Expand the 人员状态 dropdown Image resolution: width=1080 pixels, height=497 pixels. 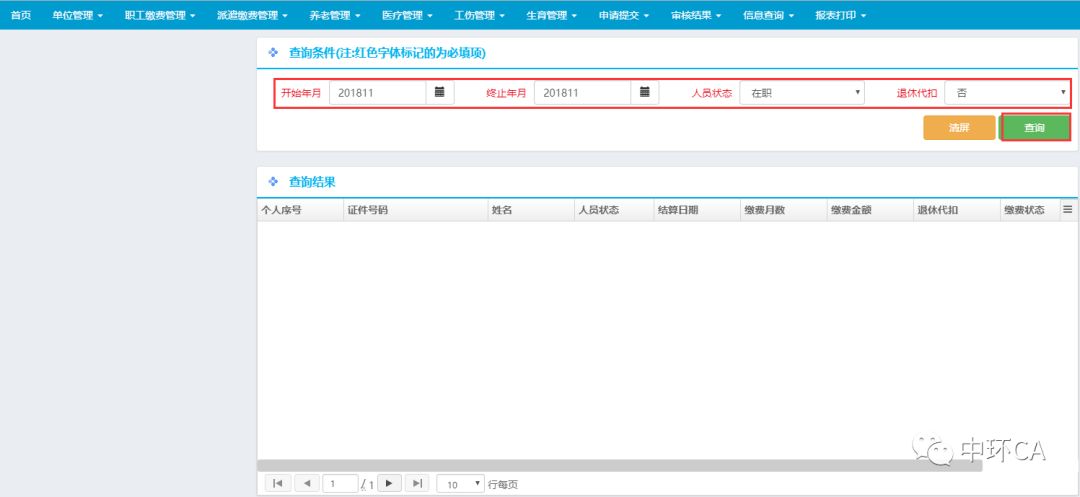pos(801,93)
